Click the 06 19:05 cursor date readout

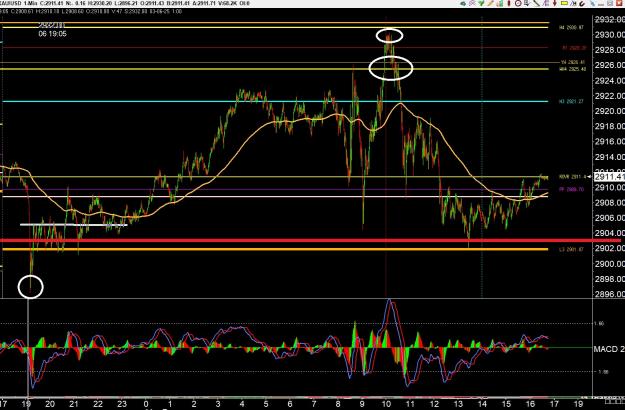click(x=53, y=34)
